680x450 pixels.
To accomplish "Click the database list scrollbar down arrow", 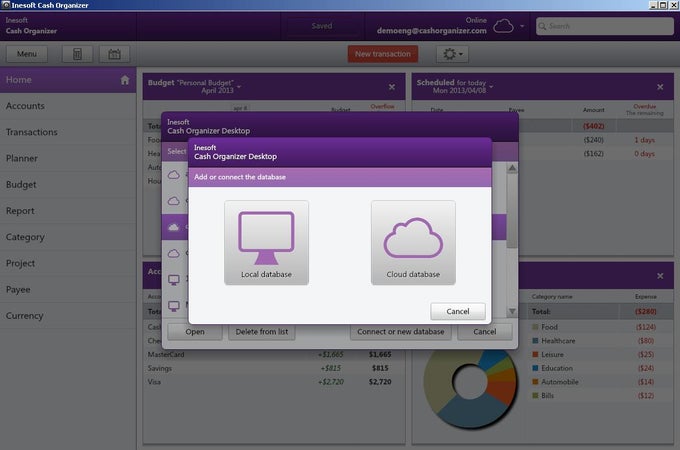I will [x=512, y=311].
